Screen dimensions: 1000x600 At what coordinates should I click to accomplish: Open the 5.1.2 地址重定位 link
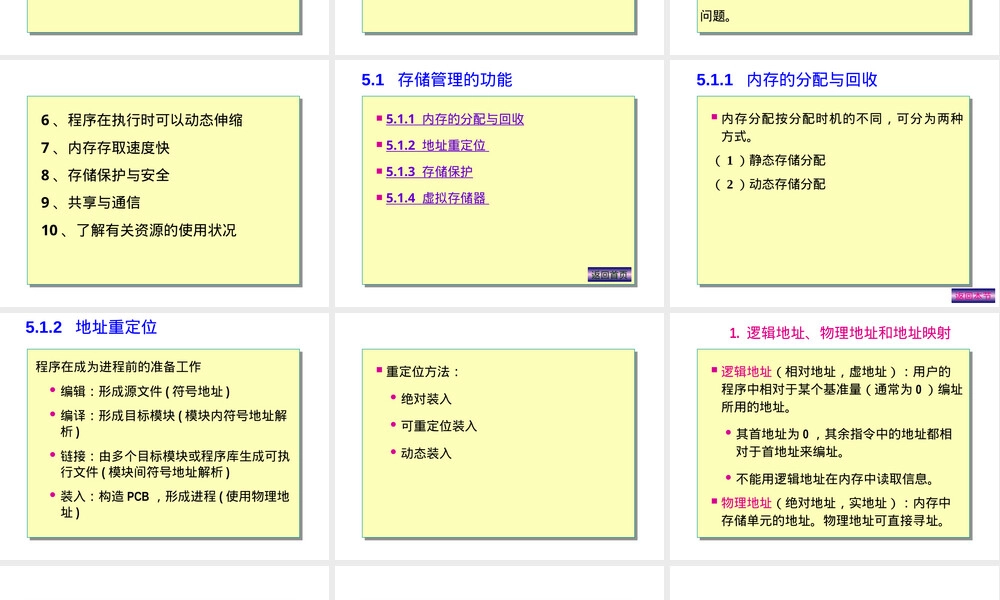tap(437, 145)
